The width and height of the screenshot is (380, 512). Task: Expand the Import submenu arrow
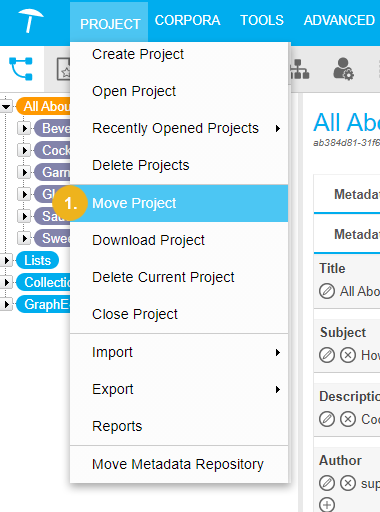pyautogui.click(x=278, y=352)
